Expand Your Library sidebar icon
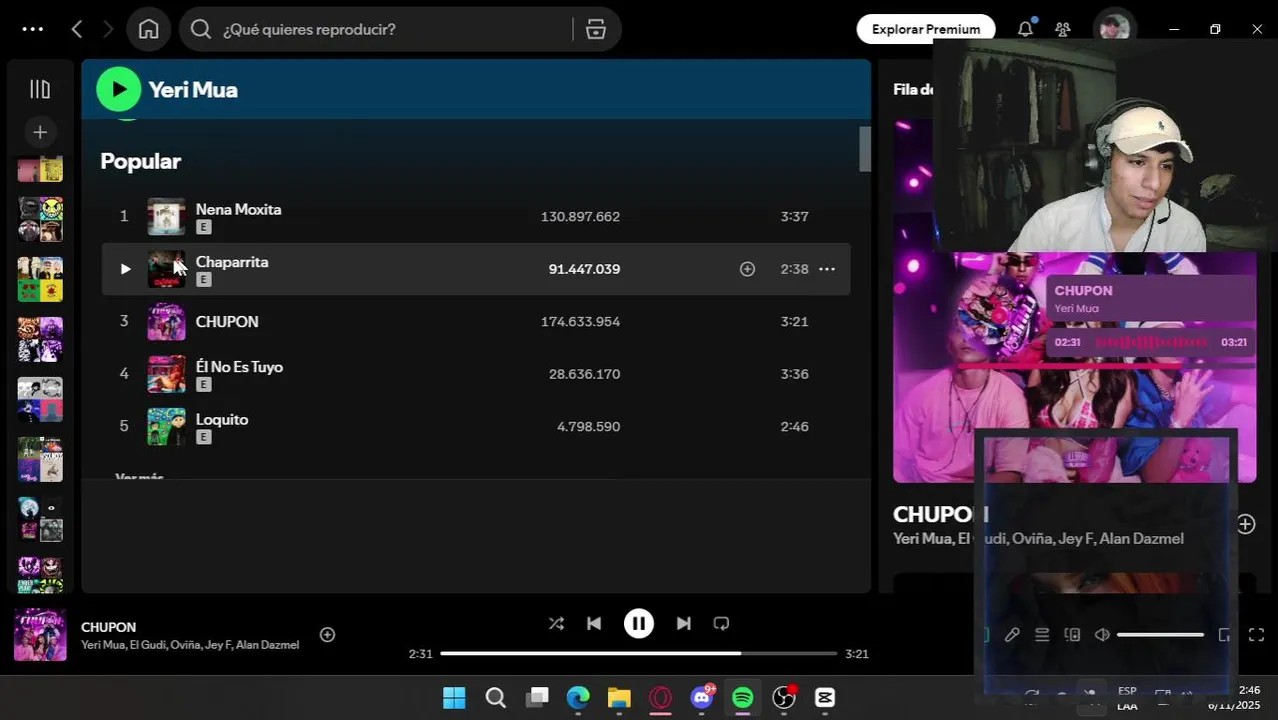Image resolution: width=1278 pixels, height=720 pixels. 40,89
